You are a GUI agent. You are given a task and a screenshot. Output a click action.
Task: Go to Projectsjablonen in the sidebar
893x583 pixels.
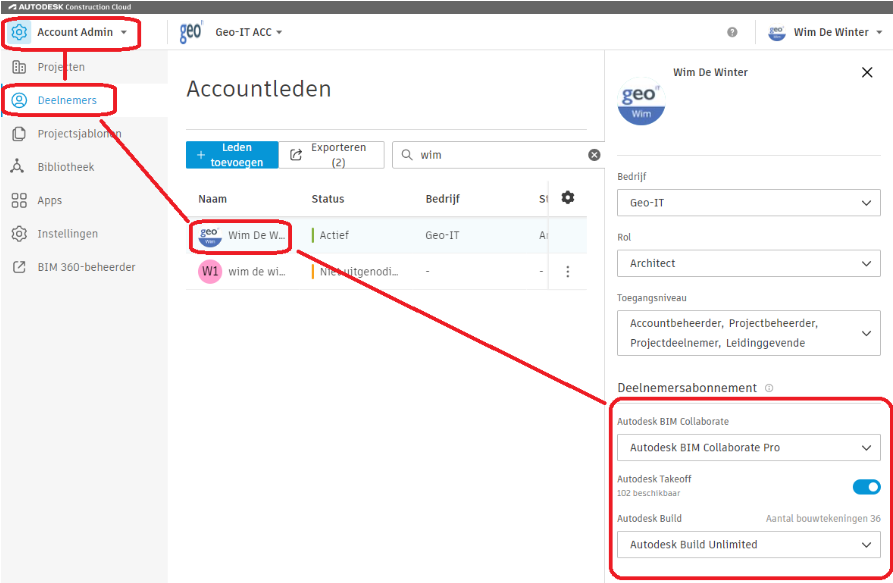pos(84,134)
